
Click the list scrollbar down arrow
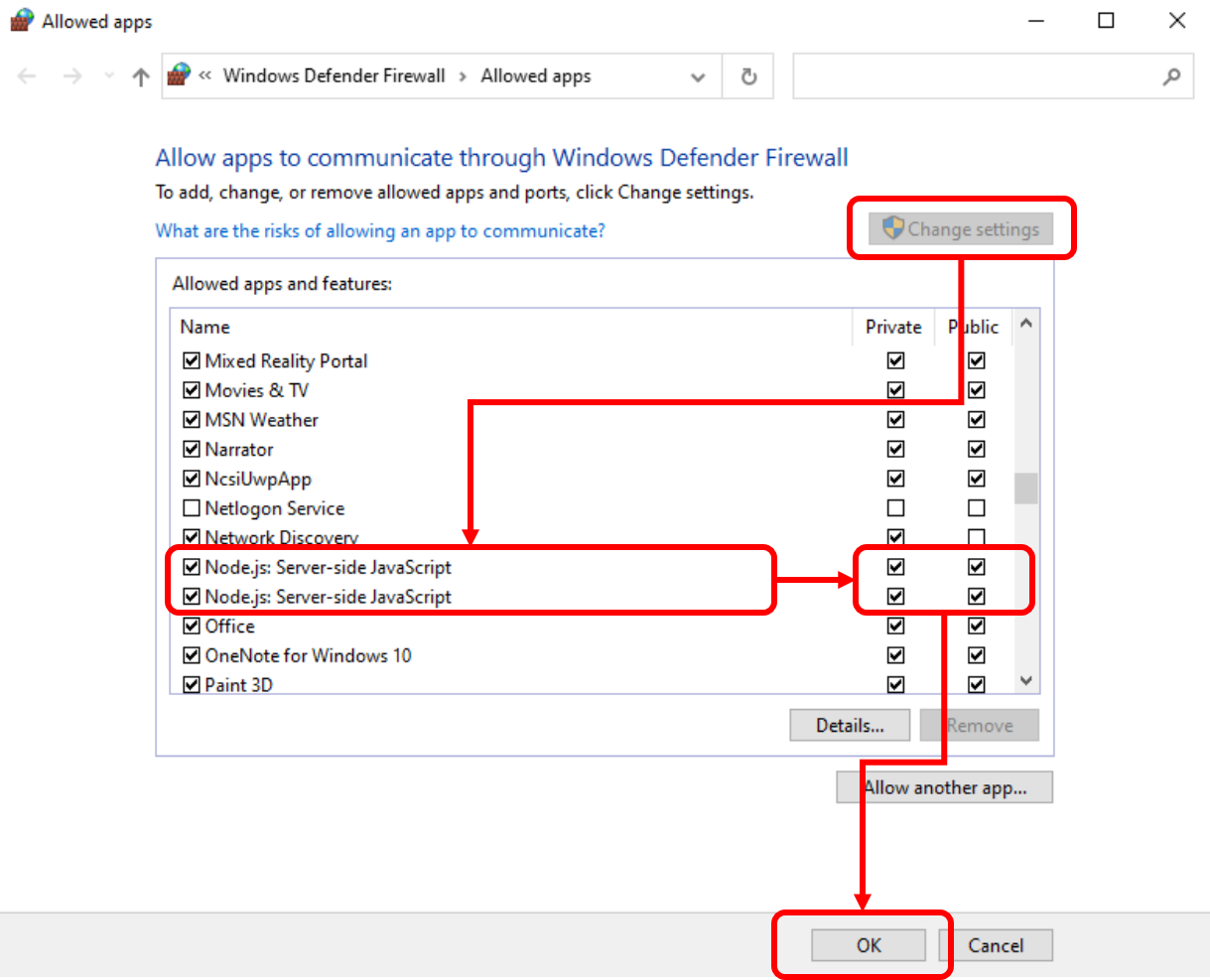[1026, 681]
